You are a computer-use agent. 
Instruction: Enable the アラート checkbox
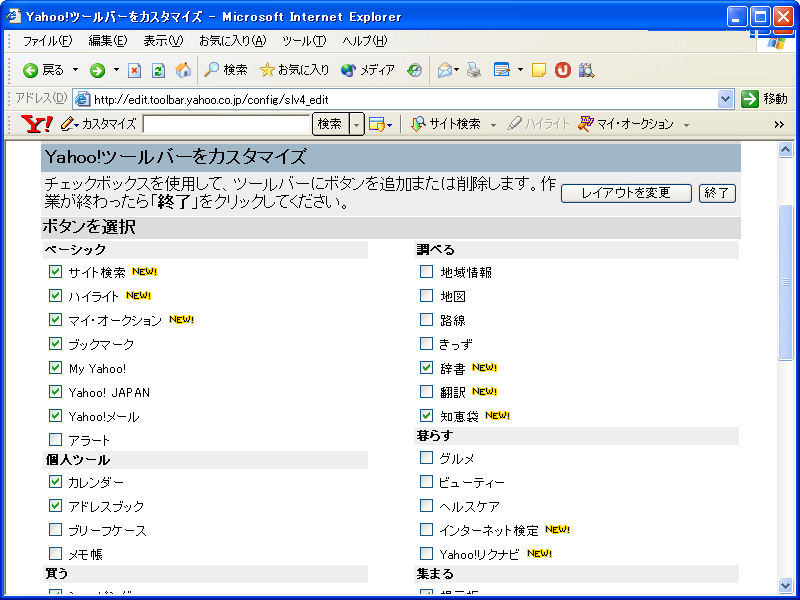point(55,439)
